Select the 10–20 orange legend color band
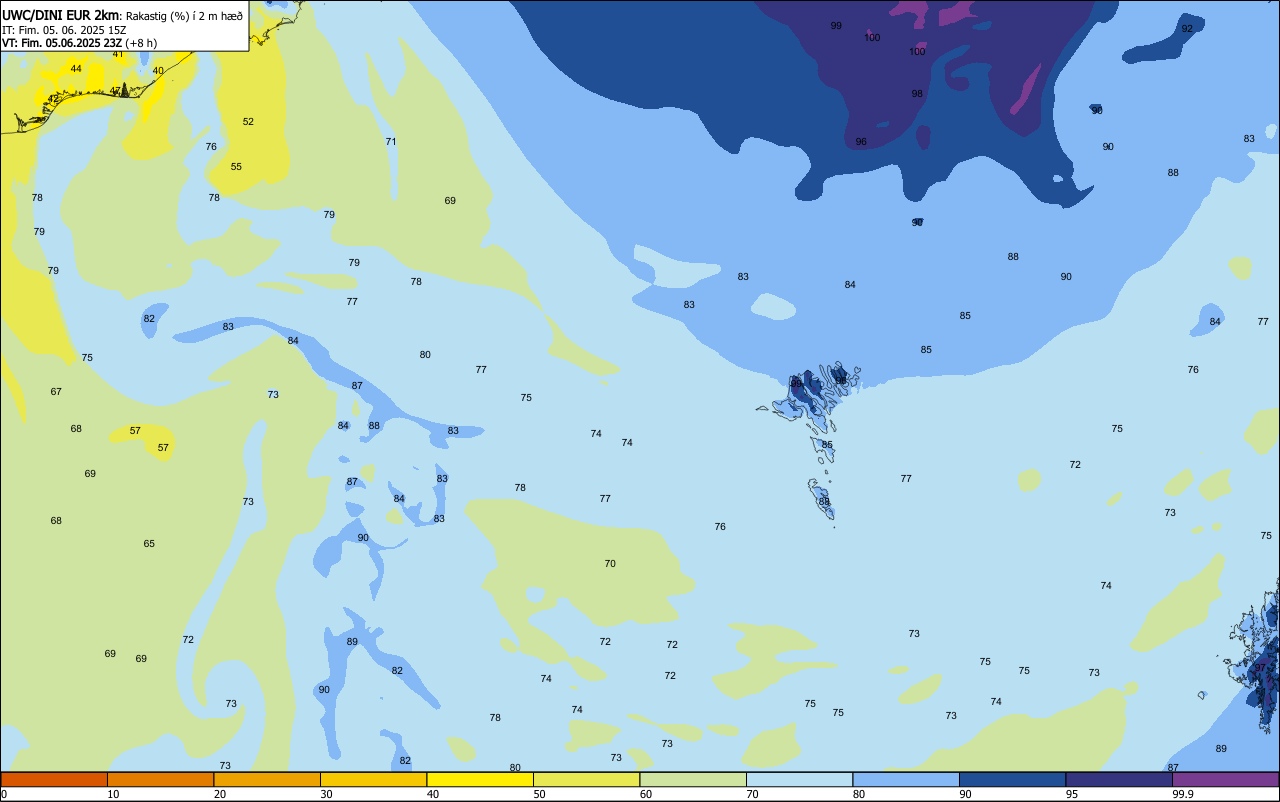The image size is (1280, 802). [160, 779]
